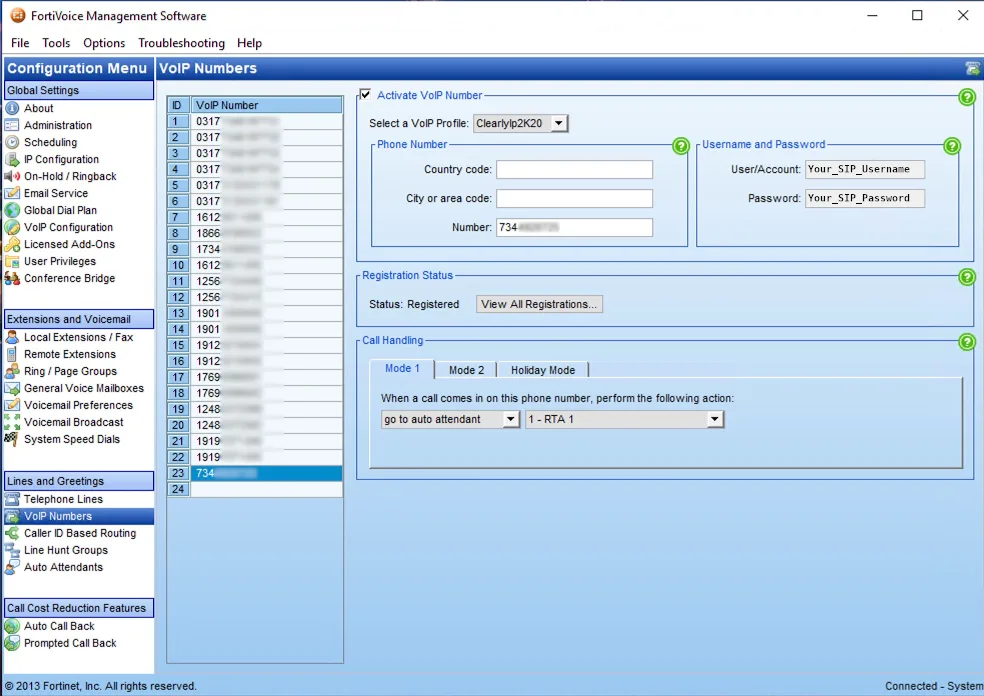Viewport: 984px width, 696px height.
Task: Open the Conference Bridge page label
Action: click(x=70, y=277)
